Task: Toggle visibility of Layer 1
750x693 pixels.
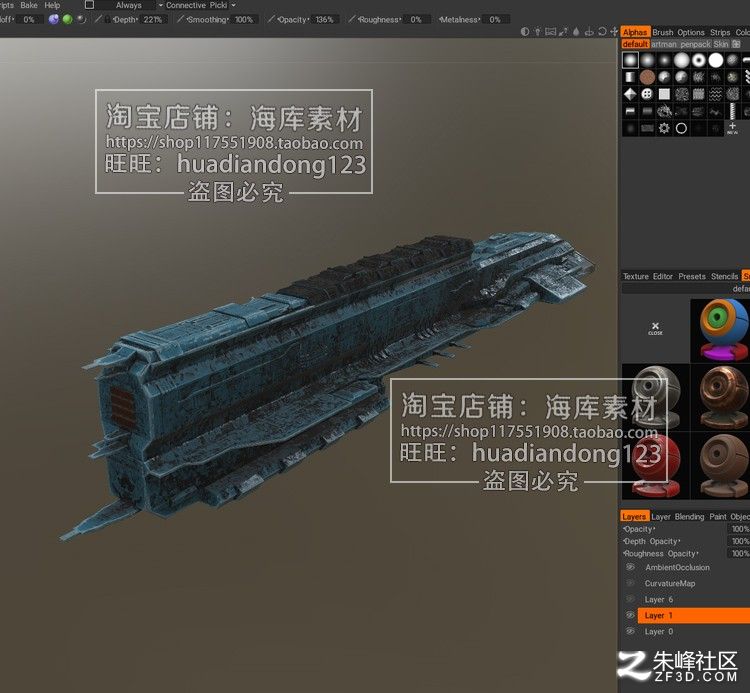Action: 630,615
